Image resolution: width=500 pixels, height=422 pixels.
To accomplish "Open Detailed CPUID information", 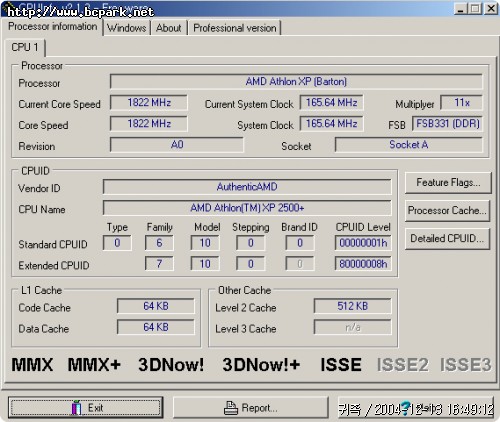I will pyautogui.click(x=447, y=239).
